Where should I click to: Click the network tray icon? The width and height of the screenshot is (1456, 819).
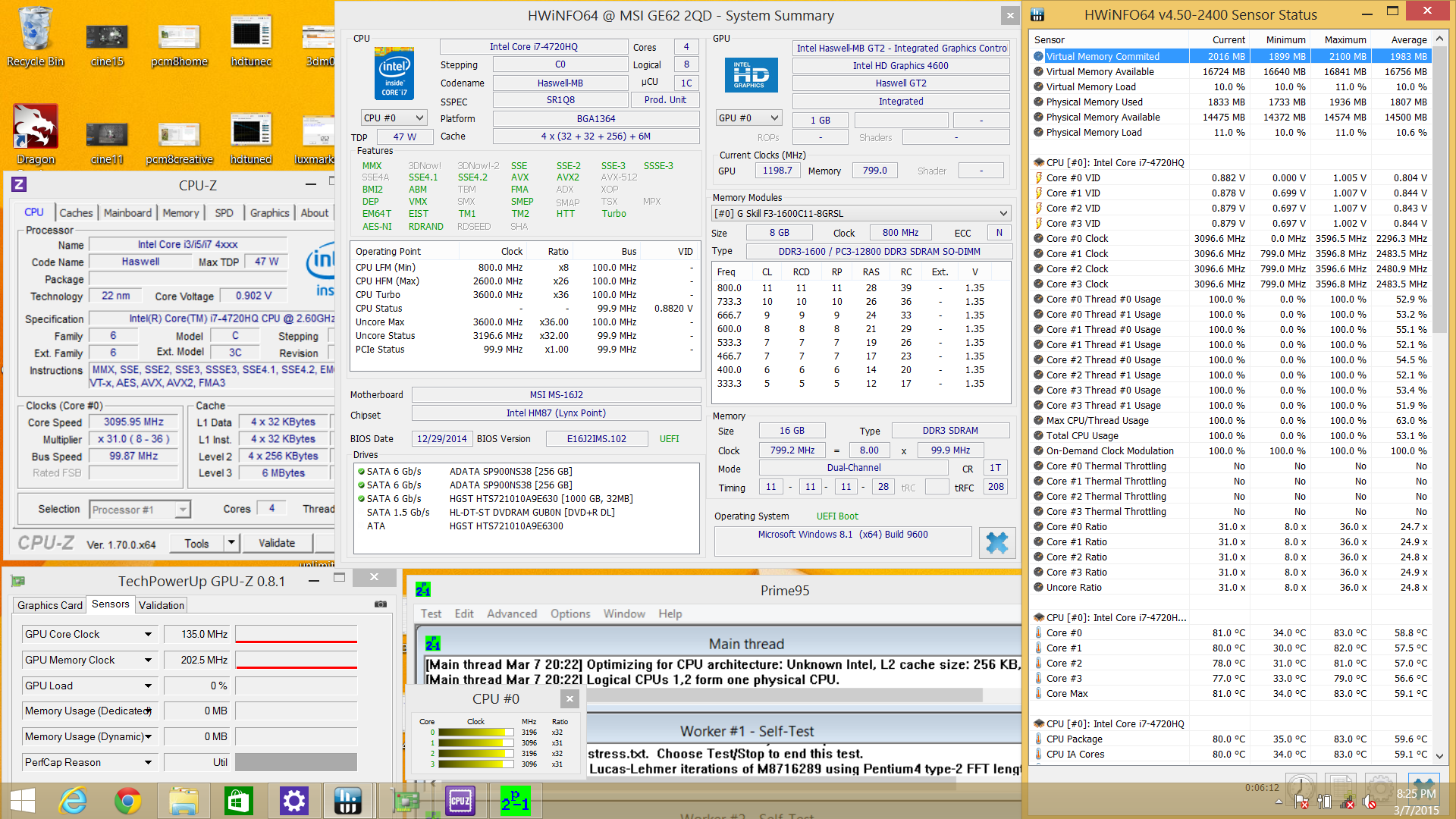click(1347, 802)
